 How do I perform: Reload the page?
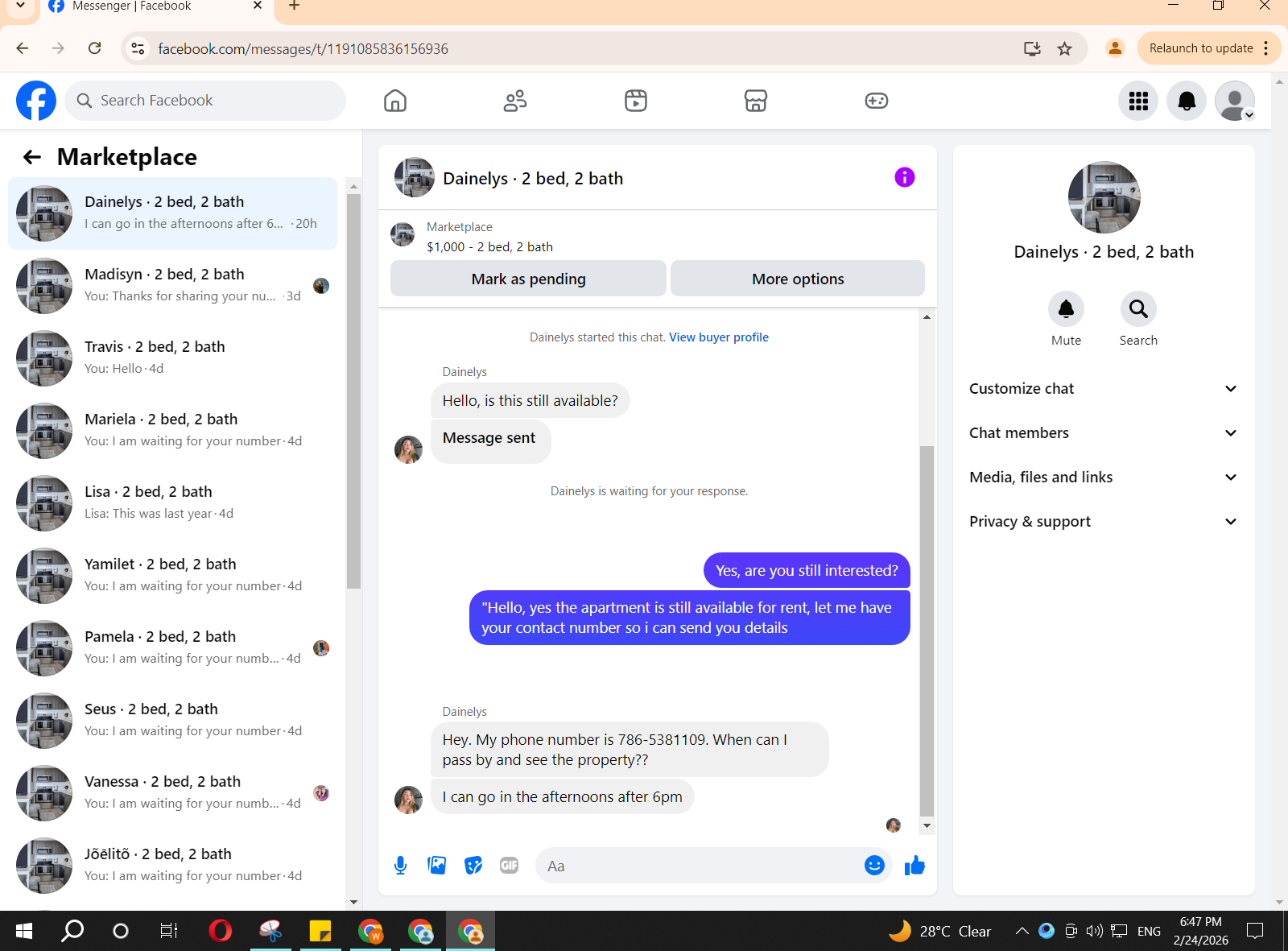(95, 48)
